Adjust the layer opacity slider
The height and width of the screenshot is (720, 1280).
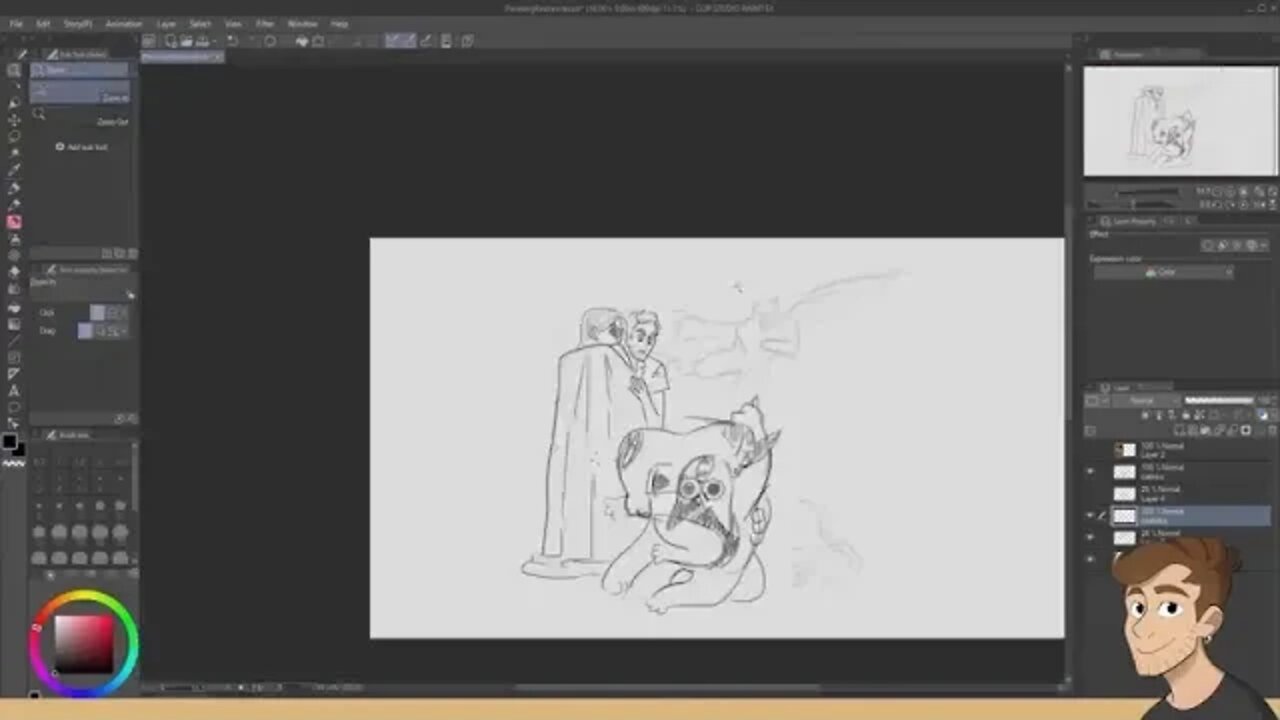pyautogui.click(x=1220, y=401)
